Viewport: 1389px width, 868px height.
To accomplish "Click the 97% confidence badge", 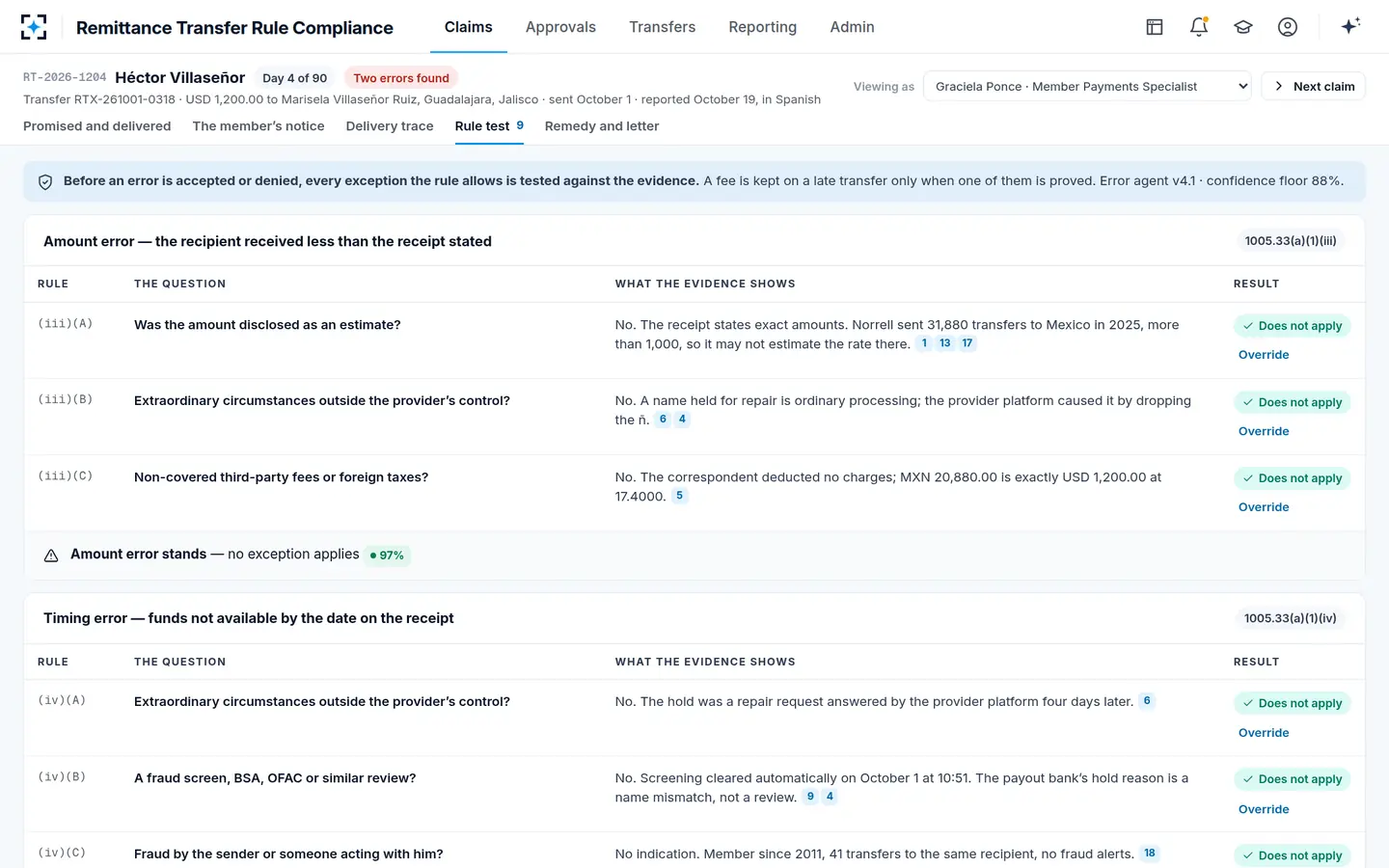I will pos(387,556).
